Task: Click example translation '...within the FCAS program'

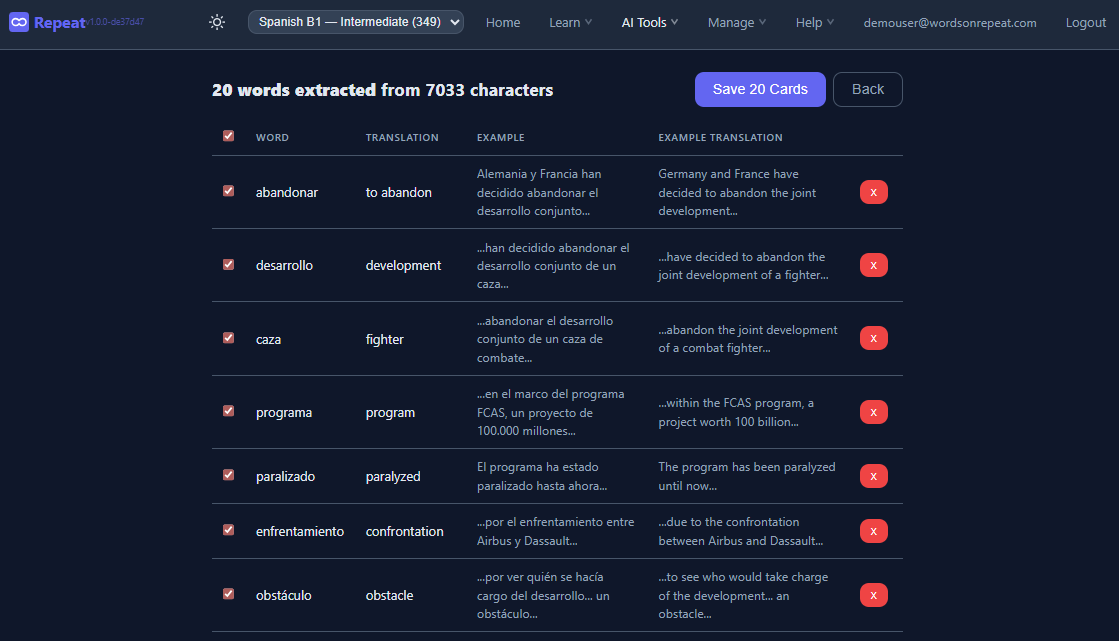Action: [x=736, y=412]
